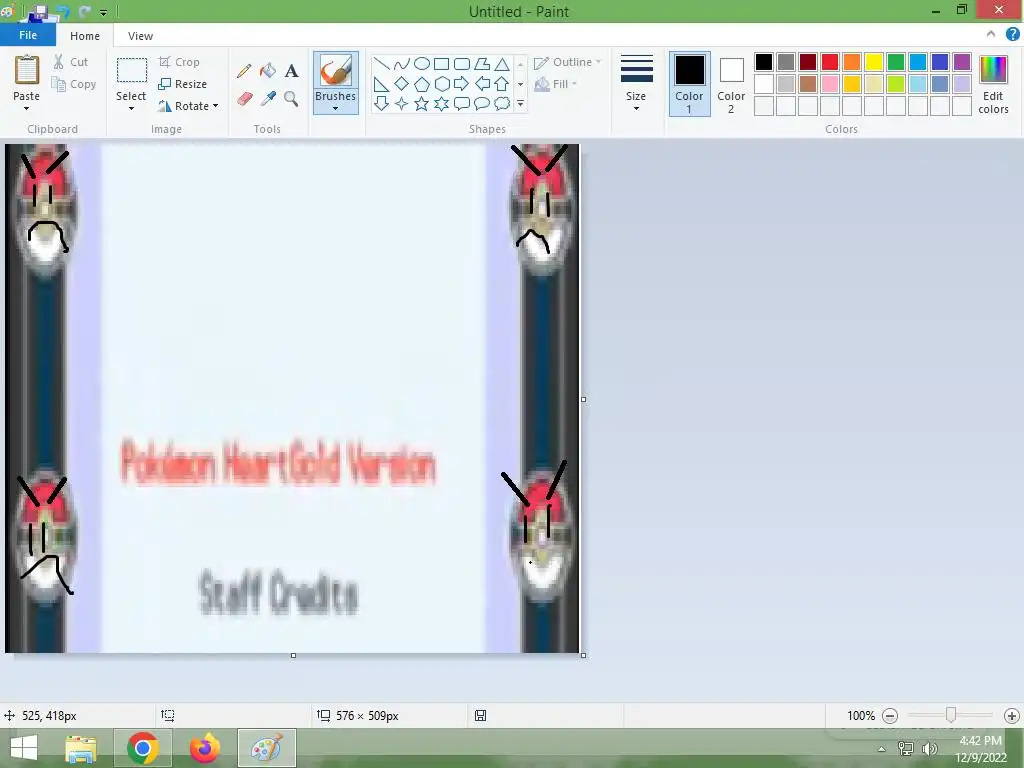Choose the Left arrow shape
This screenshot has height=768, width=1024.
[x=482, y=84]
